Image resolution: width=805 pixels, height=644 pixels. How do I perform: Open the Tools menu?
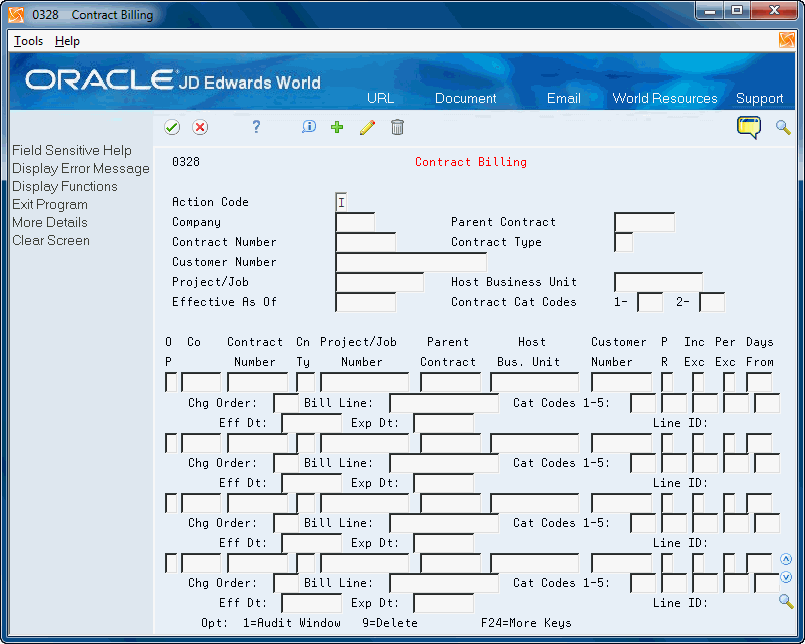(x=28, y=41)
